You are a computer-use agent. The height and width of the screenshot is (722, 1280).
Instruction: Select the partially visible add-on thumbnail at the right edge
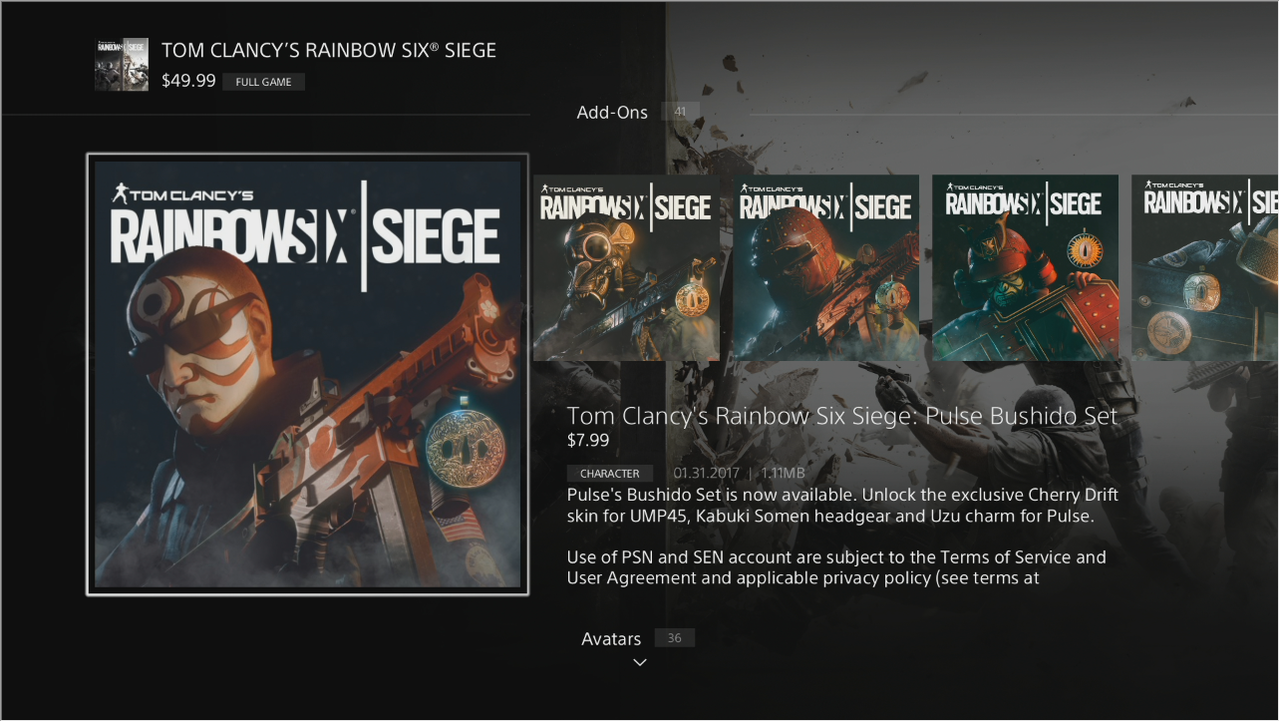pos(1205,268)
